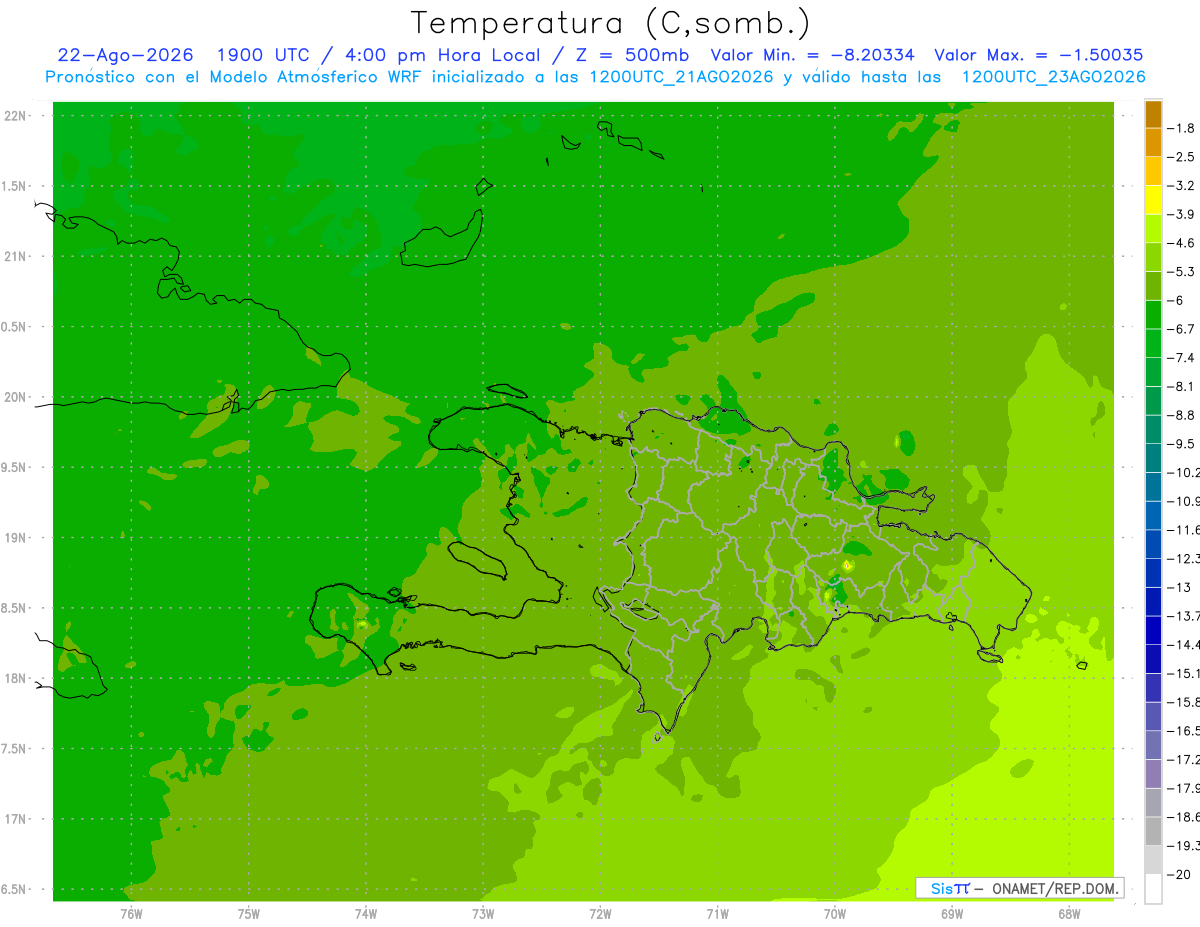Click the "68W" longitude label
The width and height of the screenshot is (1200, 927).
point(1069,913)
